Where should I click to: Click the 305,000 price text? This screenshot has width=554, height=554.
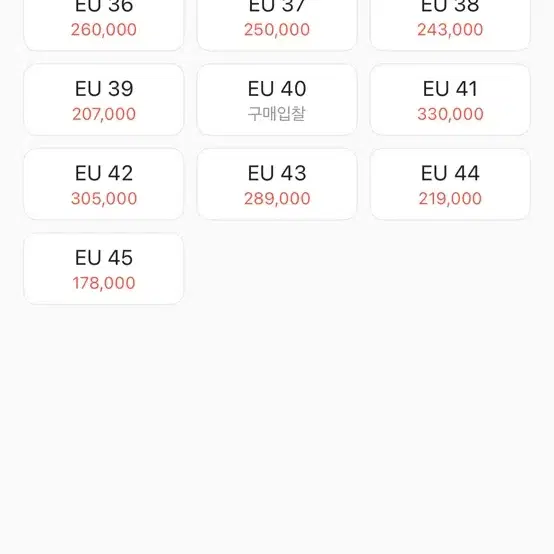coord(104,199)
